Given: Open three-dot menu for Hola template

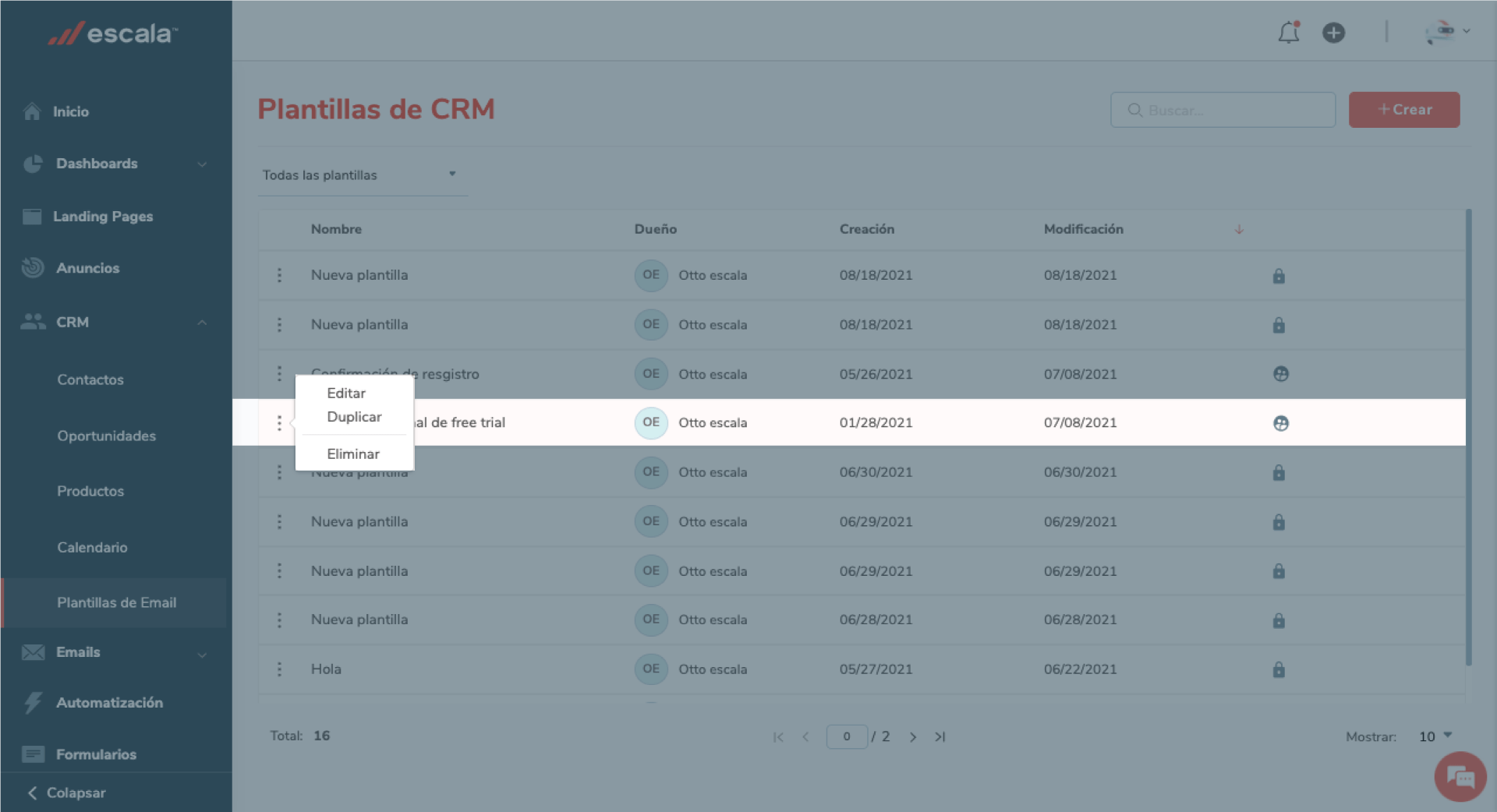Looking at the screenshot, I should pos(279,669).
